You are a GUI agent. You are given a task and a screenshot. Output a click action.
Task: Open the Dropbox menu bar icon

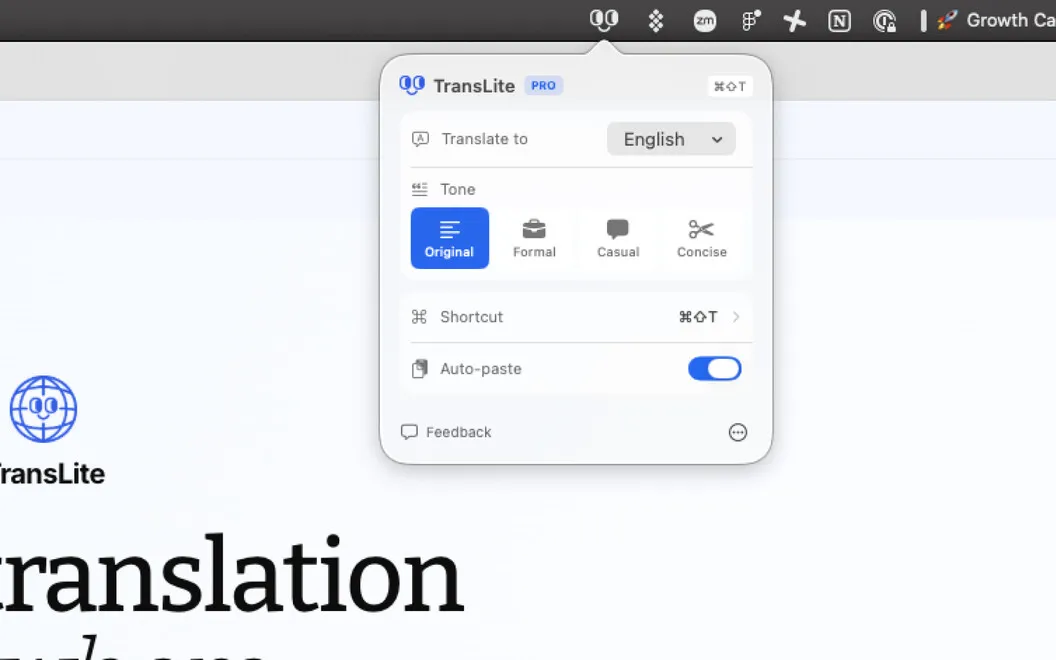[x=655, y=21]
